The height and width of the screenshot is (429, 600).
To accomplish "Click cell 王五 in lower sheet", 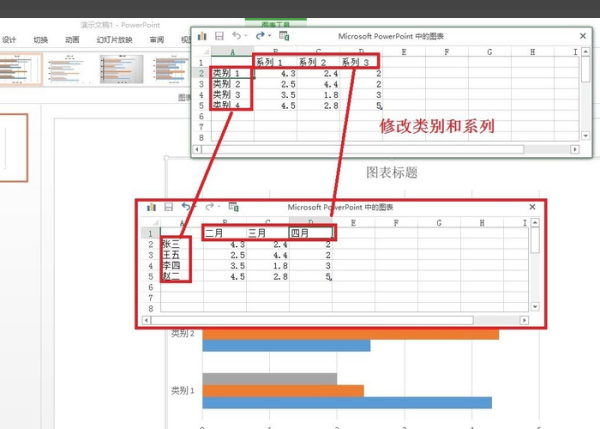I will coord(182,254).
